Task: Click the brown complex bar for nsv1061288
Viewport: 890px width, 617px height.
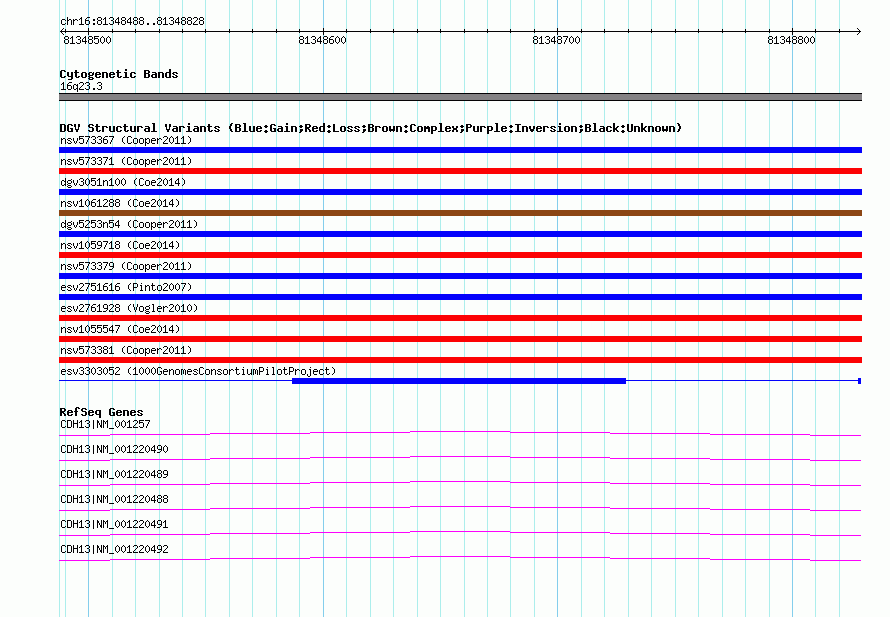Action: (x=460, y=213)
